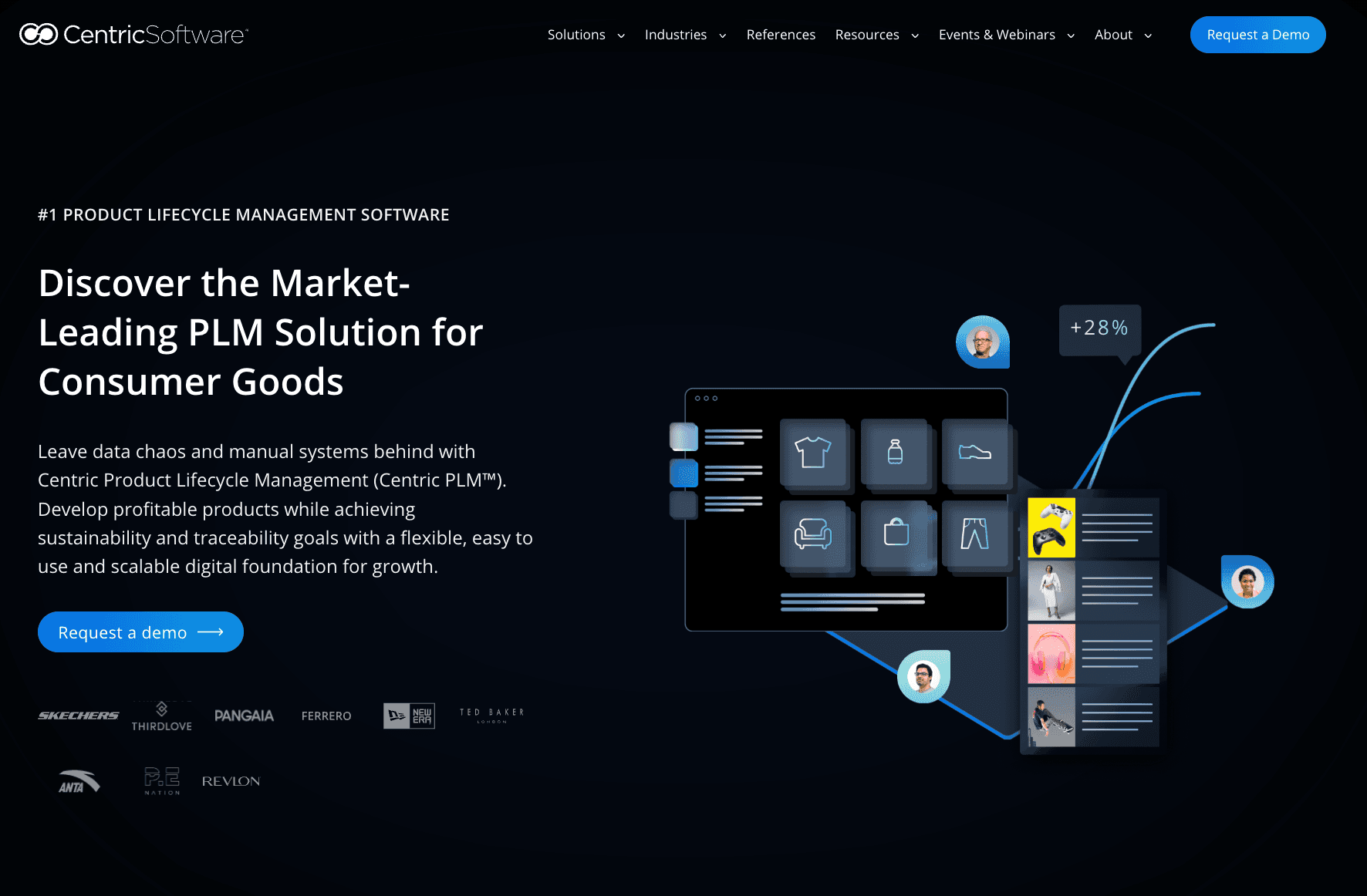Click the shopping bag product icon
The image size is (1367, 896).
pos(896,534)
